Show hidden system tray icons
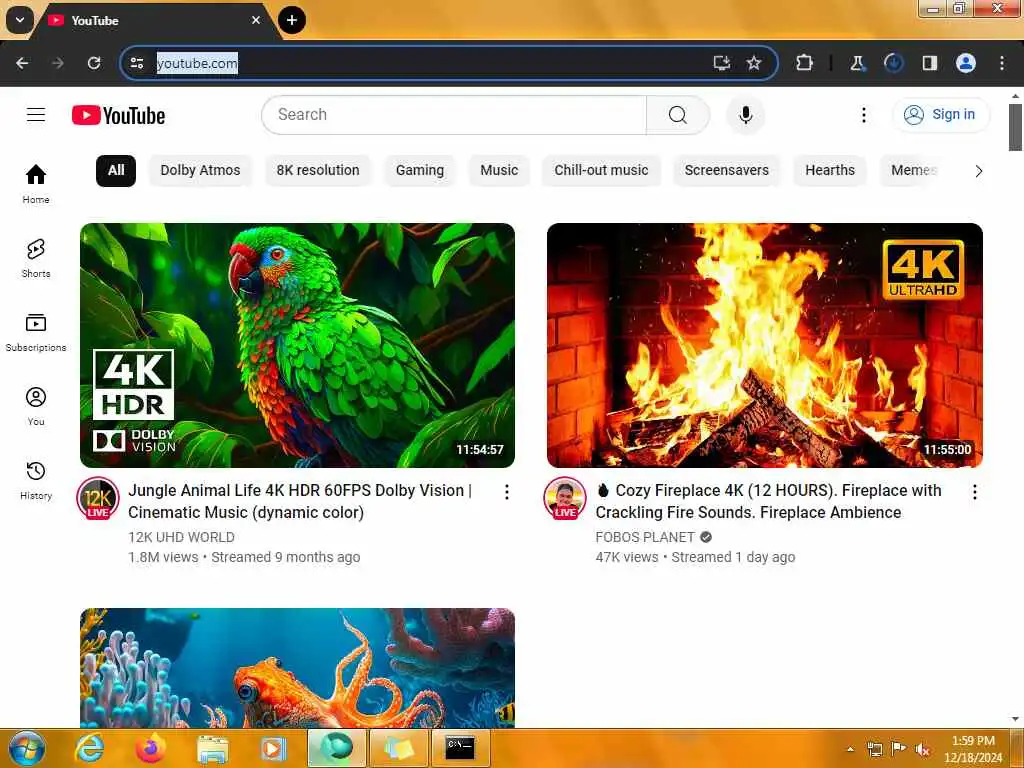This screenshot has width=1024, height=768. coord(850,749)
